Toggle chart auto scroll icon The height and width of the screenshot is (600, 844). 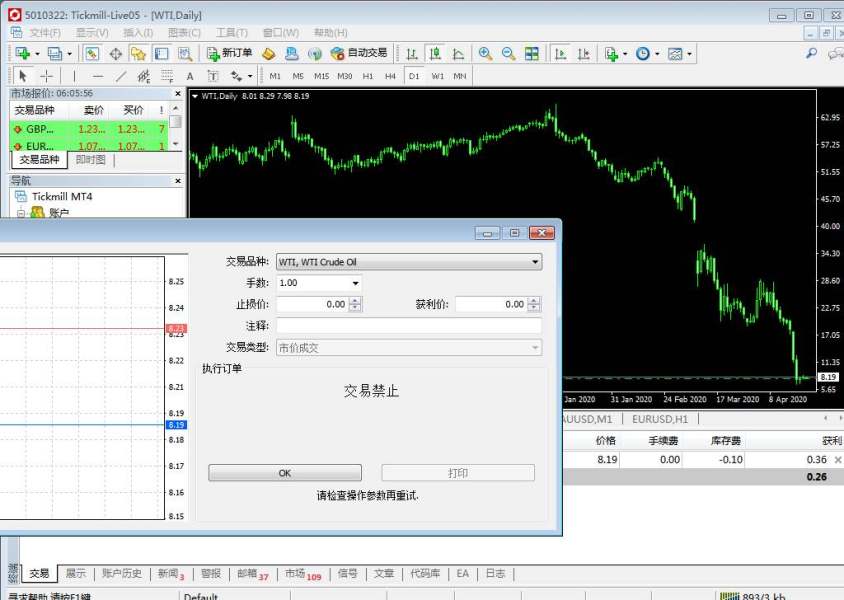[560, 53]
